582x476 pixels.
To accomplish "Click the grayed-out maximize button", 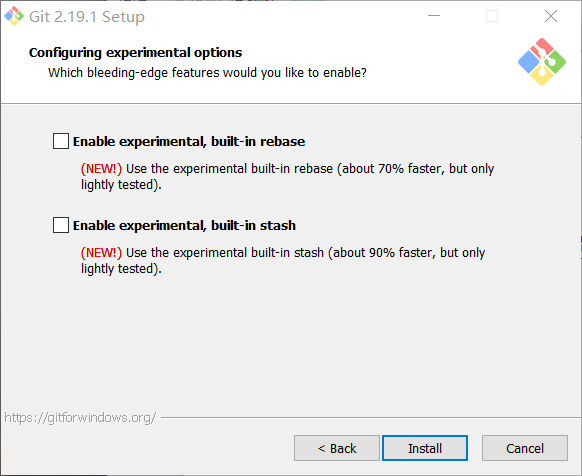I will click(x=492, y=16).
